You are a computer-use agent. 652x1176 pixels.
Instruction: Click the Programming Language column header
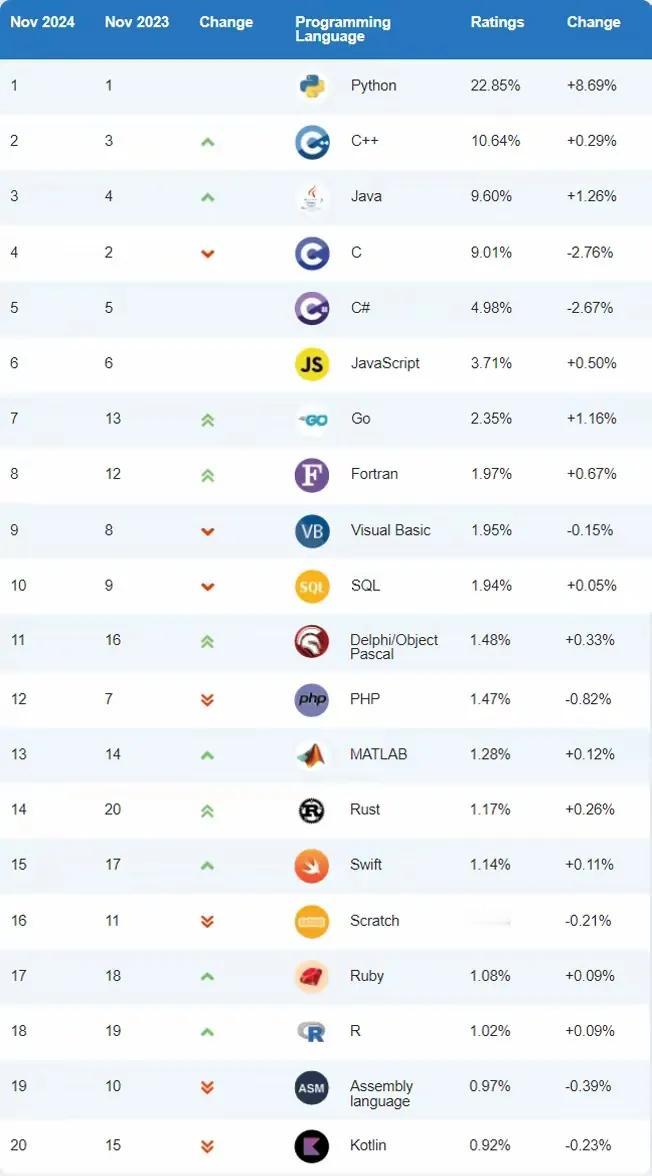pos(343,29)
